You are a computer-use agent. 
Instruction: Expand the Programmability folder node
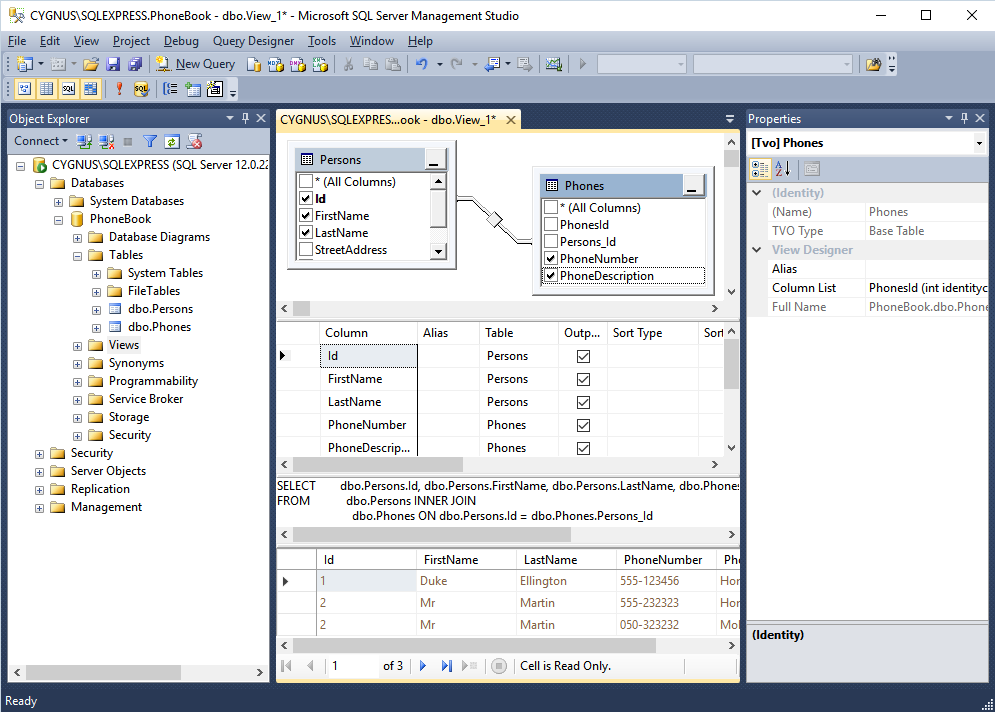click(x=77, y=382)
